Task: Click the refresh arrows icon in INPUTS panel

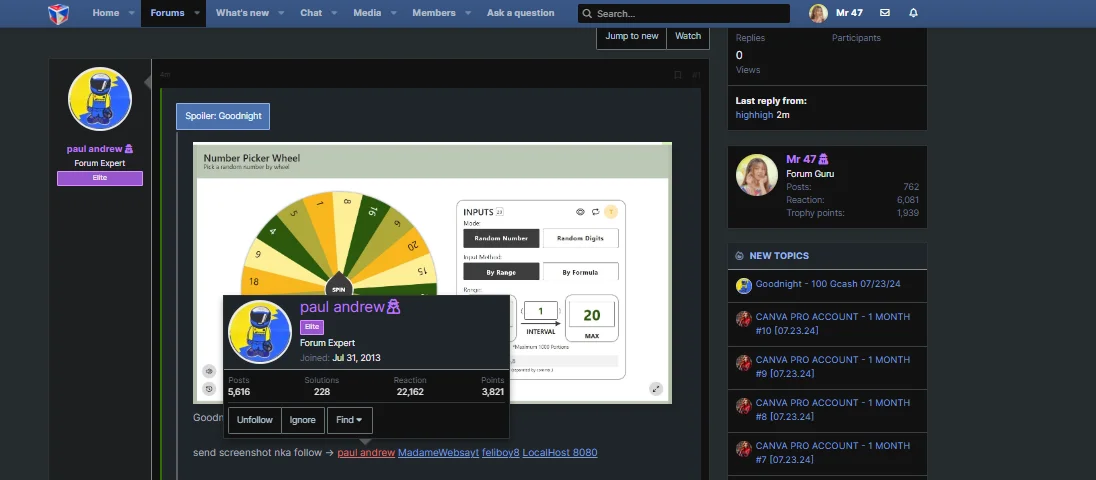Action: (596, 212)
